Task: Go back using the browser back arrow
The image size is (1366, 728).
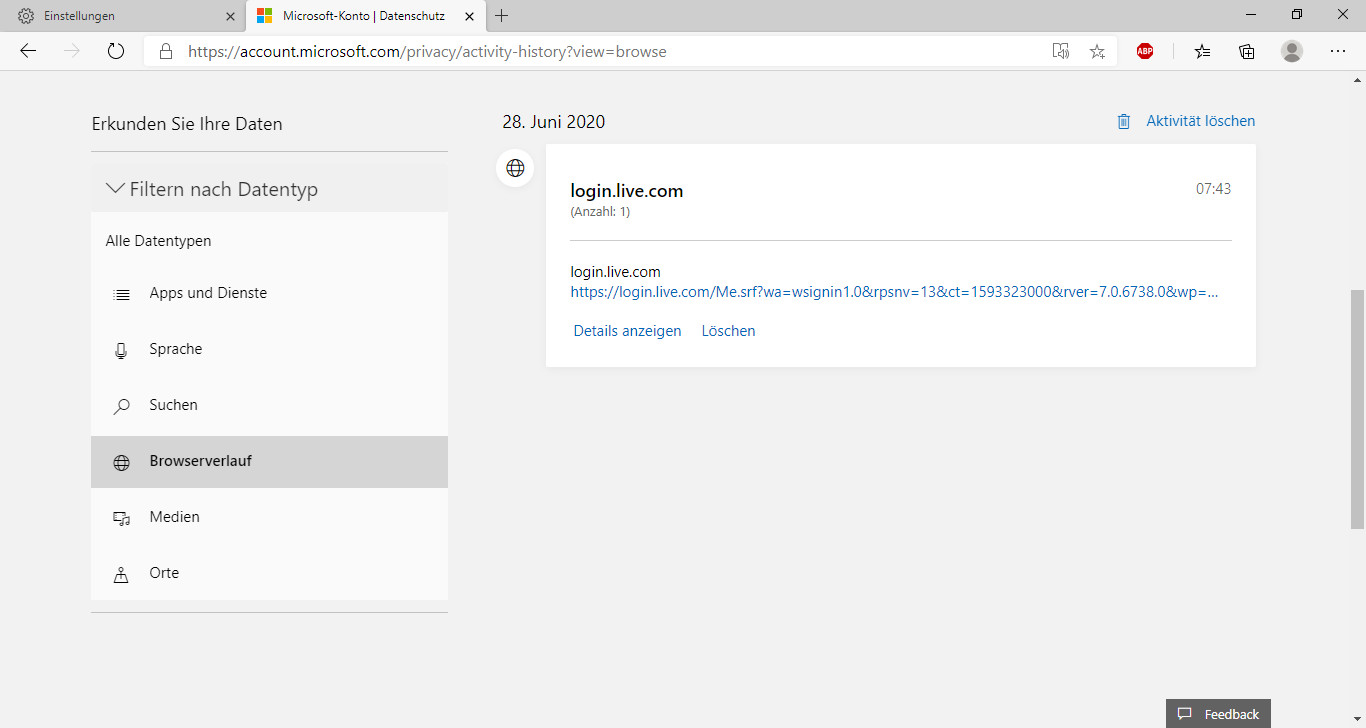Action: pos(28,51)
